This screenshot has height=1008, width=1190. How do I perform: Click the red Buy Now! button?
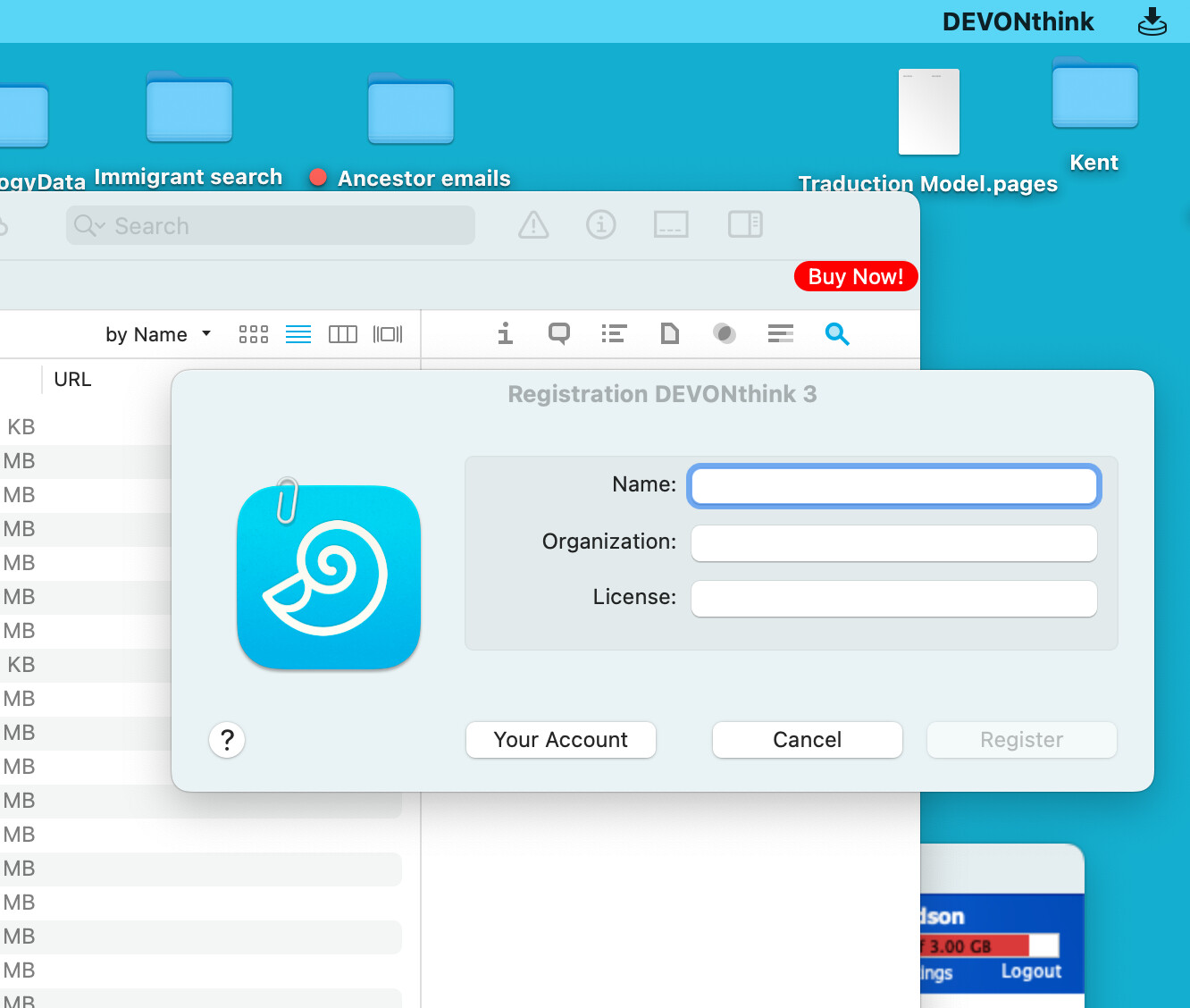point(856,276)
